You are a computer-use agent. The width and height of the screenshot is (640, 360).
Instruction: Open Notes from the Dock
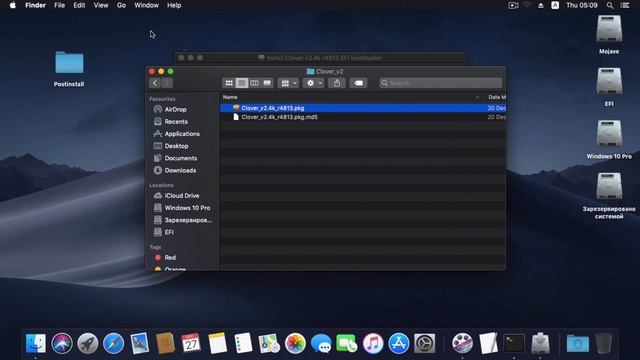click(217, 343)
